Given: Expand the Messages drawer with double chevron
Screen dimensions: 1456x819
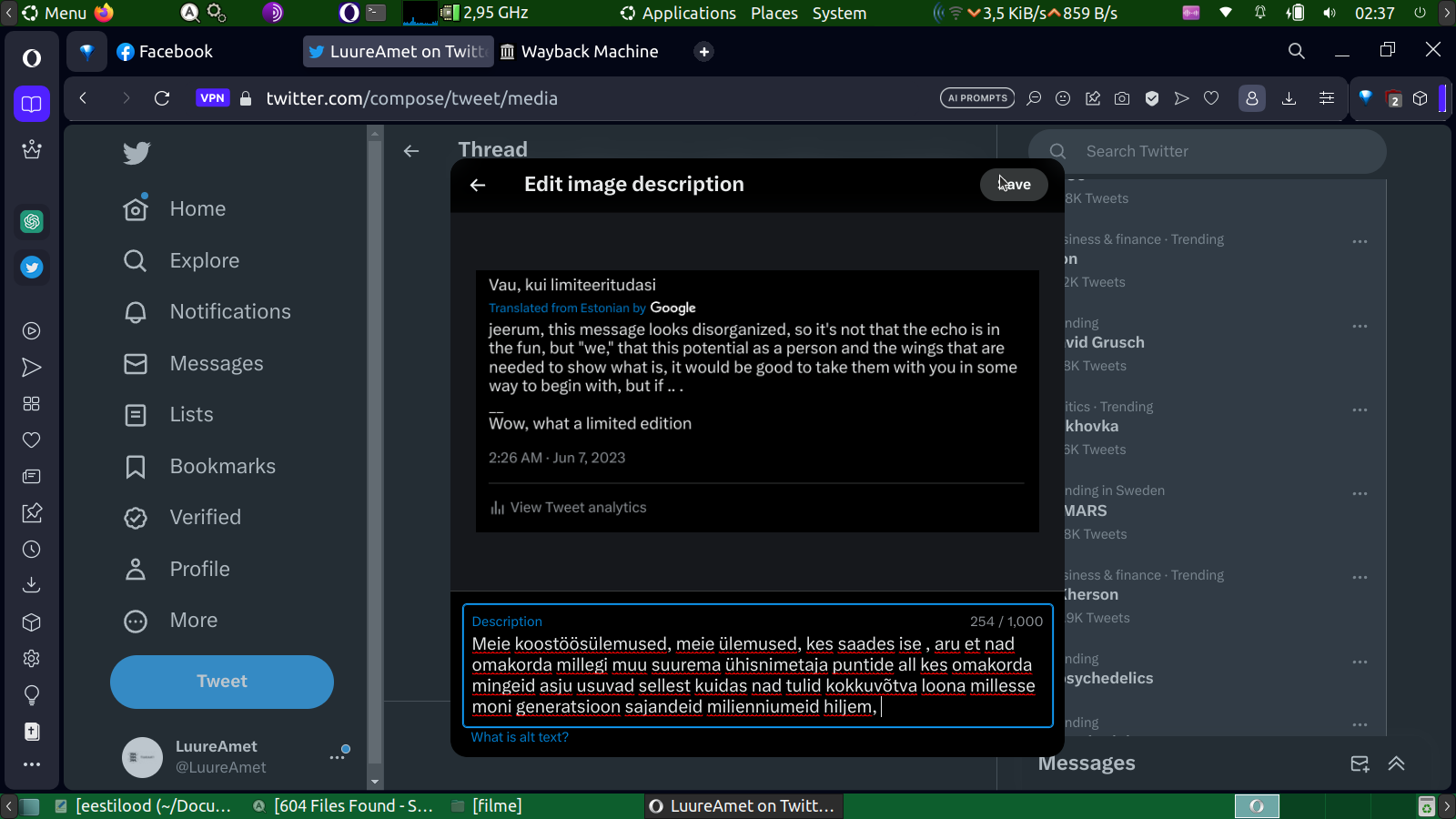Looking at the screenshot, I should pyautogui.click(x=1397, y=763).
